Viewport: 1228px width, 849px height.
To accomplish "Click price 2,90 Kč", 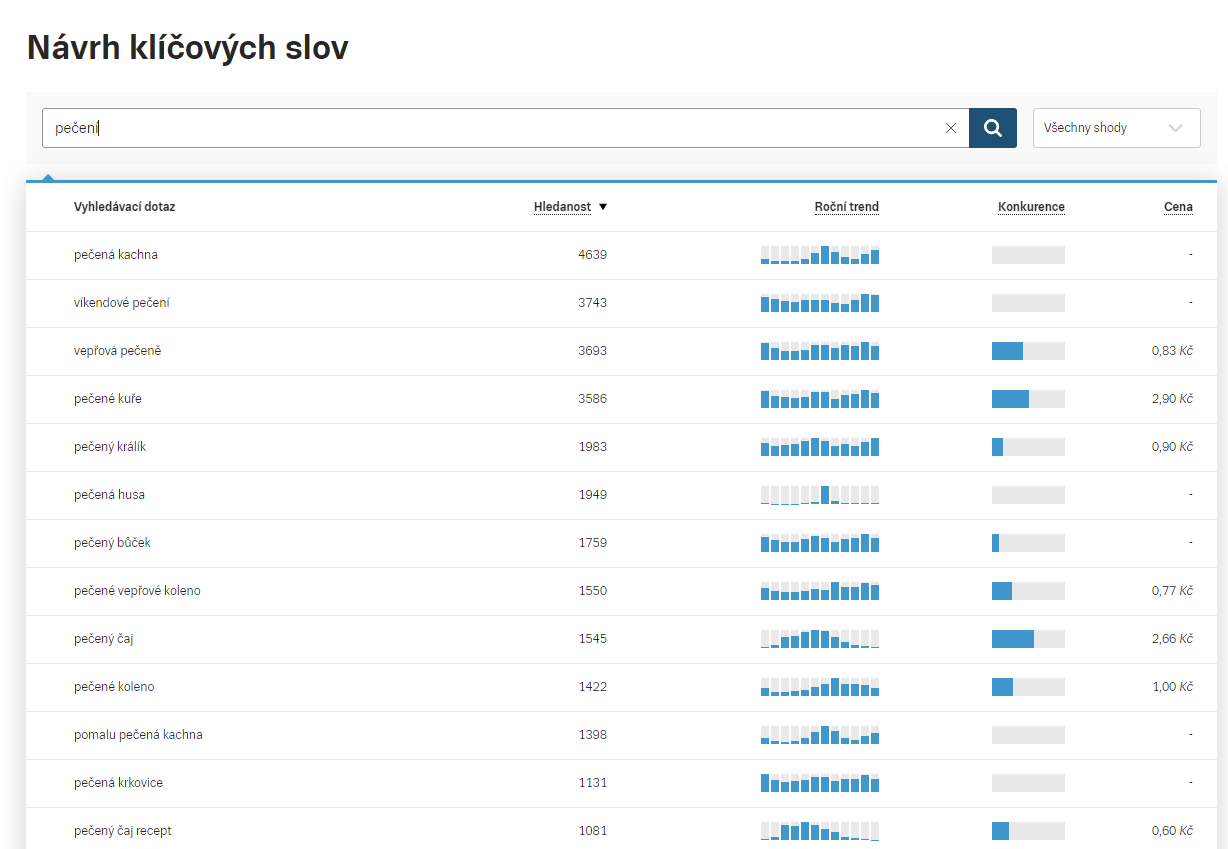I will pos(1172,399).
